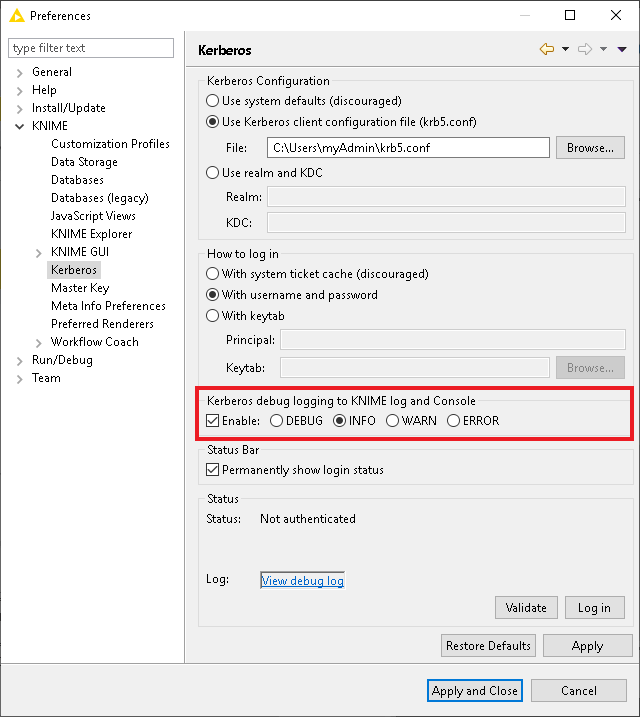Screen dimensions: 640x717
Task: Select Kerberos in the preferences tree
Action: [x=74, y=270]
